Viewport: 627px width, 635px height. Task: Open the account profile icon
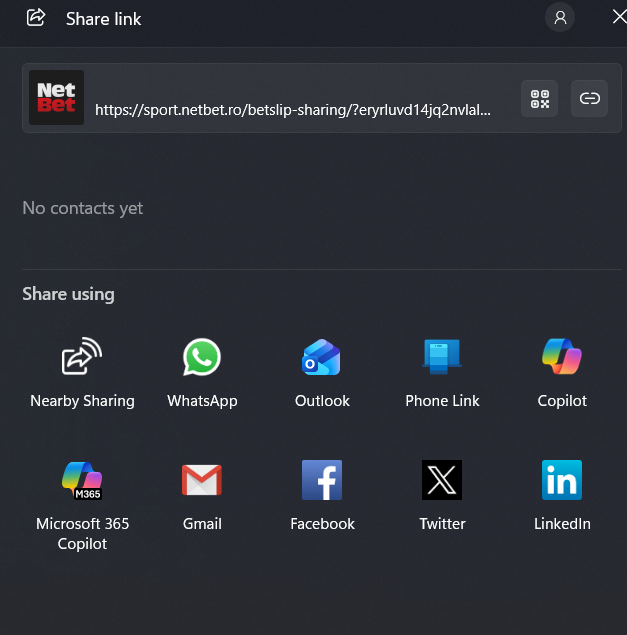tap(560, 17)
